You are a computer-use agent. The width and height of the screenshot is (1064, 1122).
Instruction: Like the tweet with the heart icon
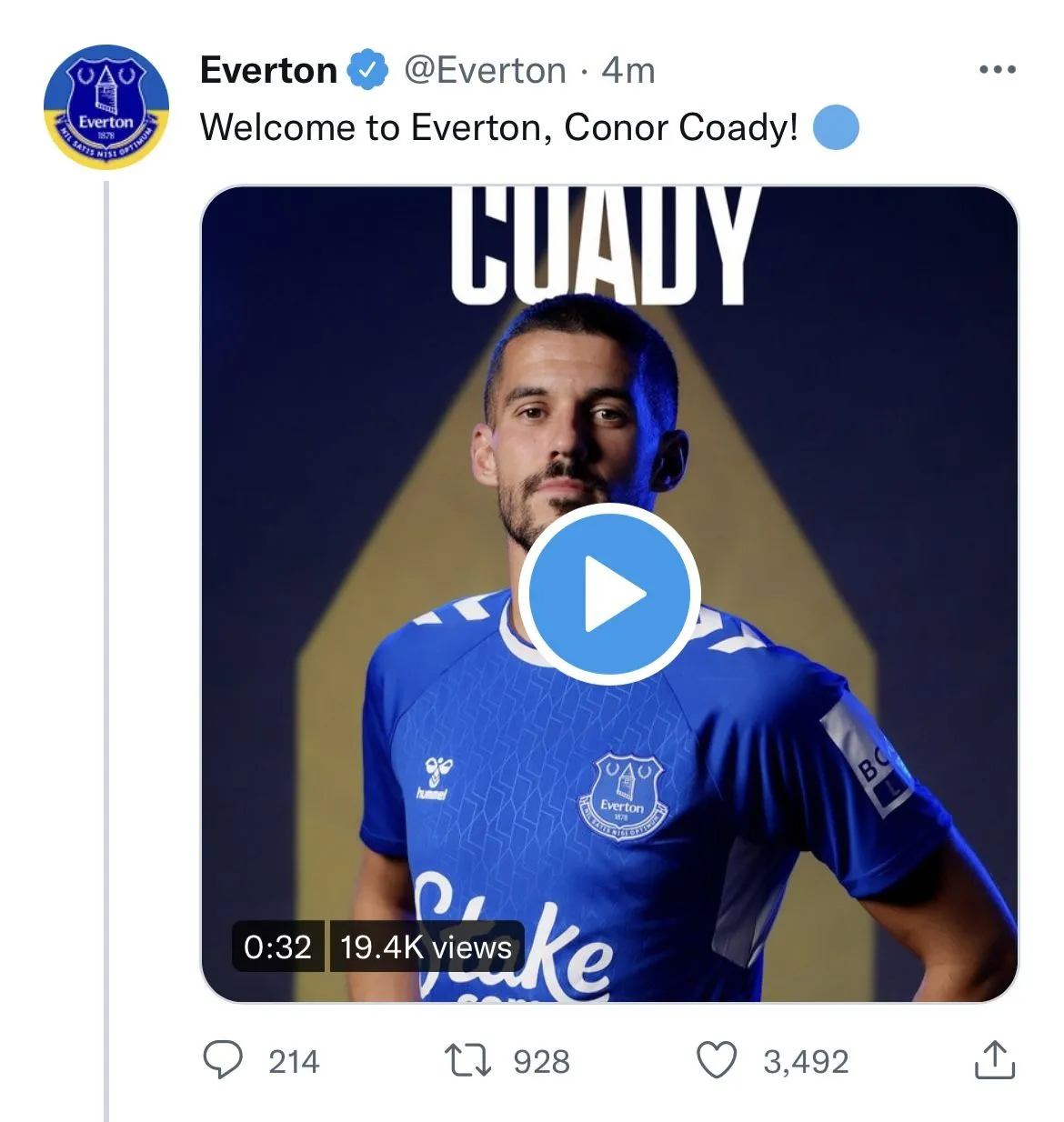pyautogui.click(x=717, y=1060)
